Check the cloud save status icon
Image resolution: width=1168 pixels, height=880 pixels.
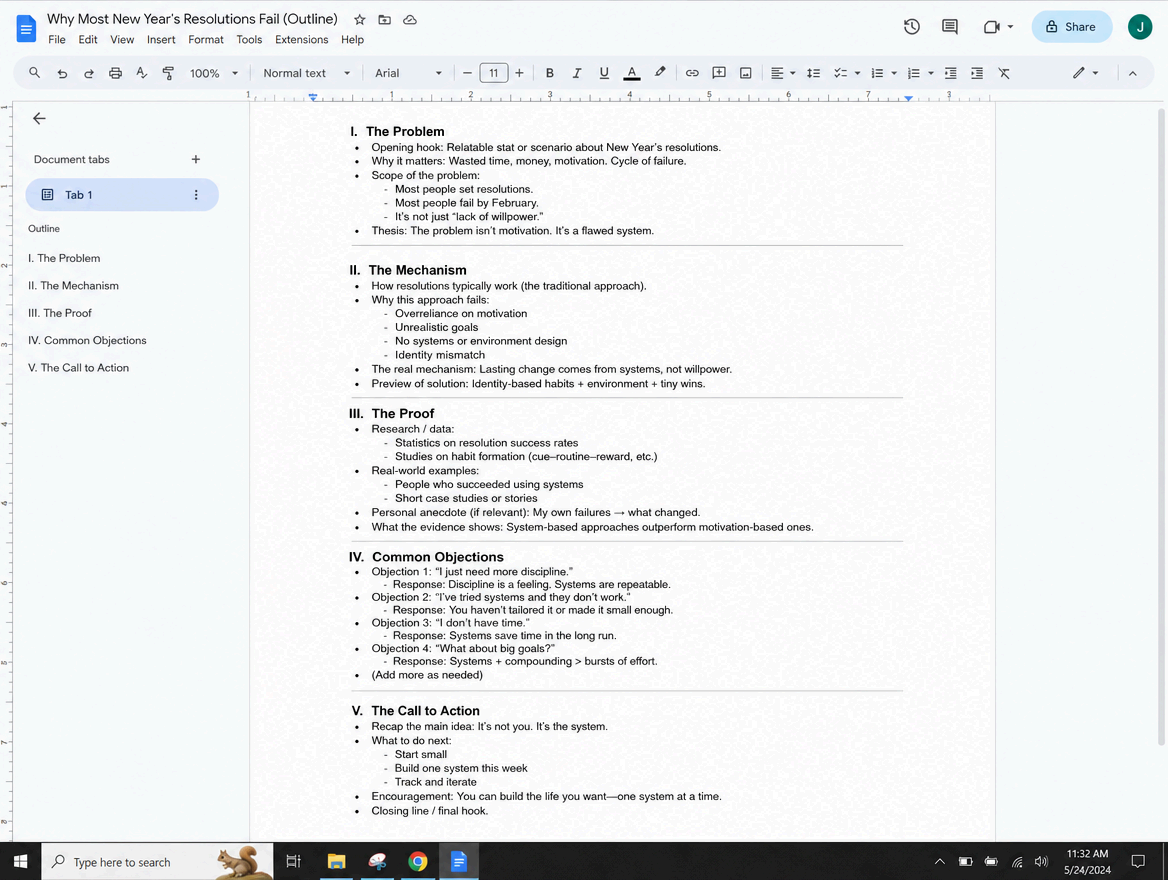[x=410, y=20]
